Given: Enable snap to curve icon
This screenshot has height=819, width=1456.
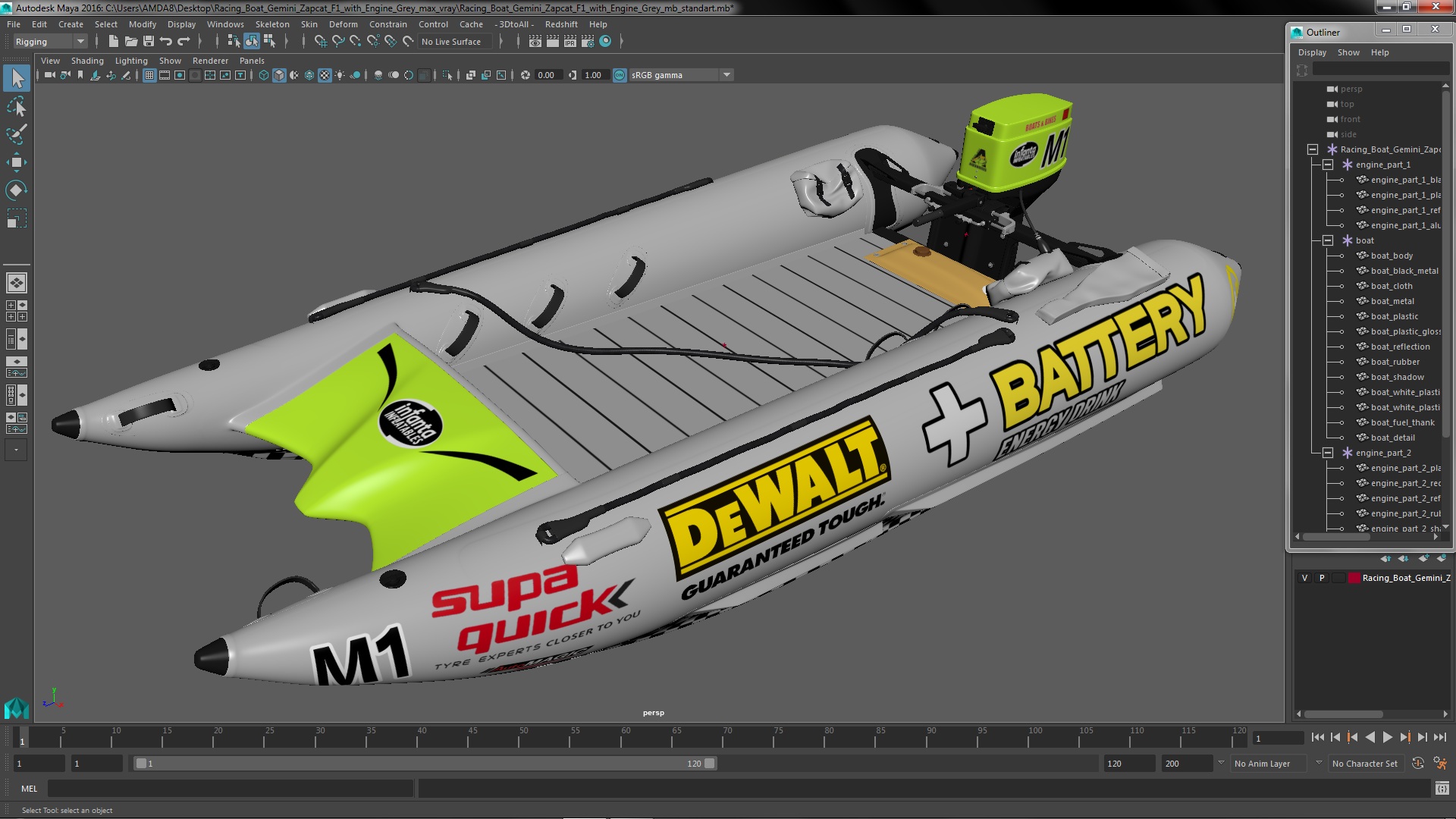Looking at the screenshot, I should point(338,42).
